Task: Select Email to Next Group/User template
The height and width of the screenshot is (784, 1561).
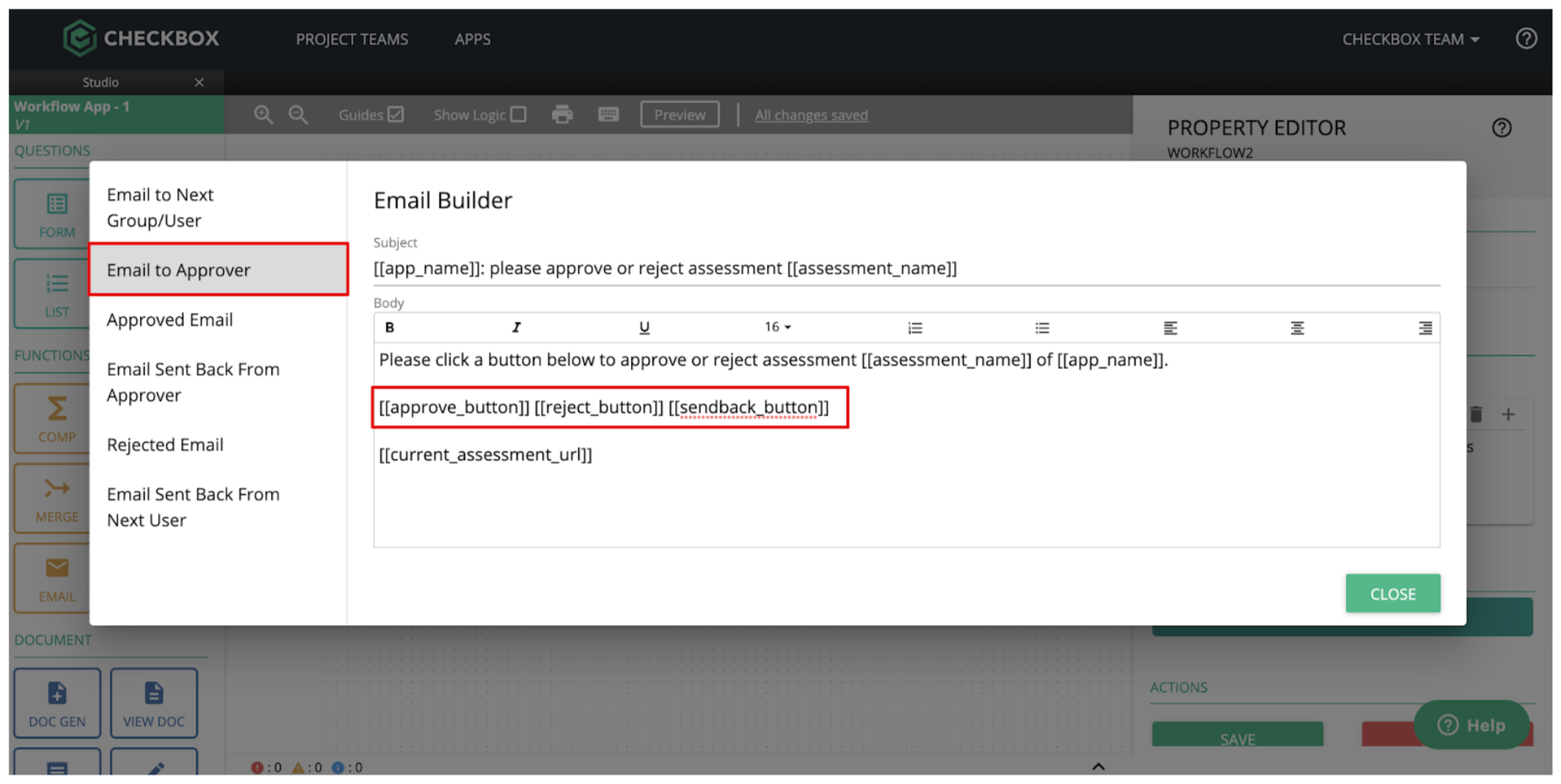Action: click(x=218, y=207)
